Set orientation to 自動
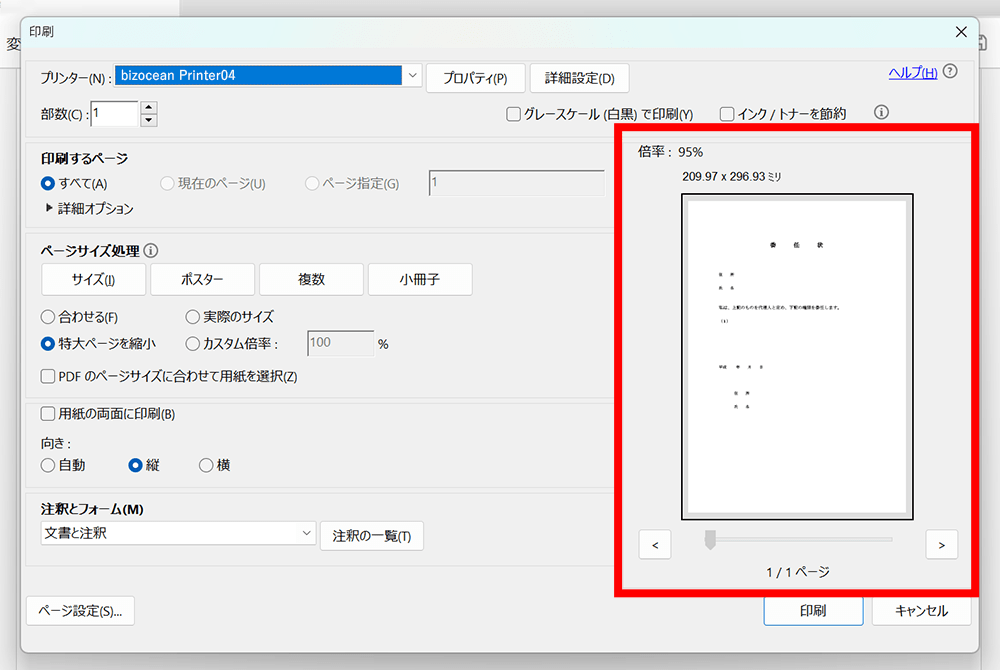The height and width of the screenshot is (670, 1000). click(x=48, y=465)
